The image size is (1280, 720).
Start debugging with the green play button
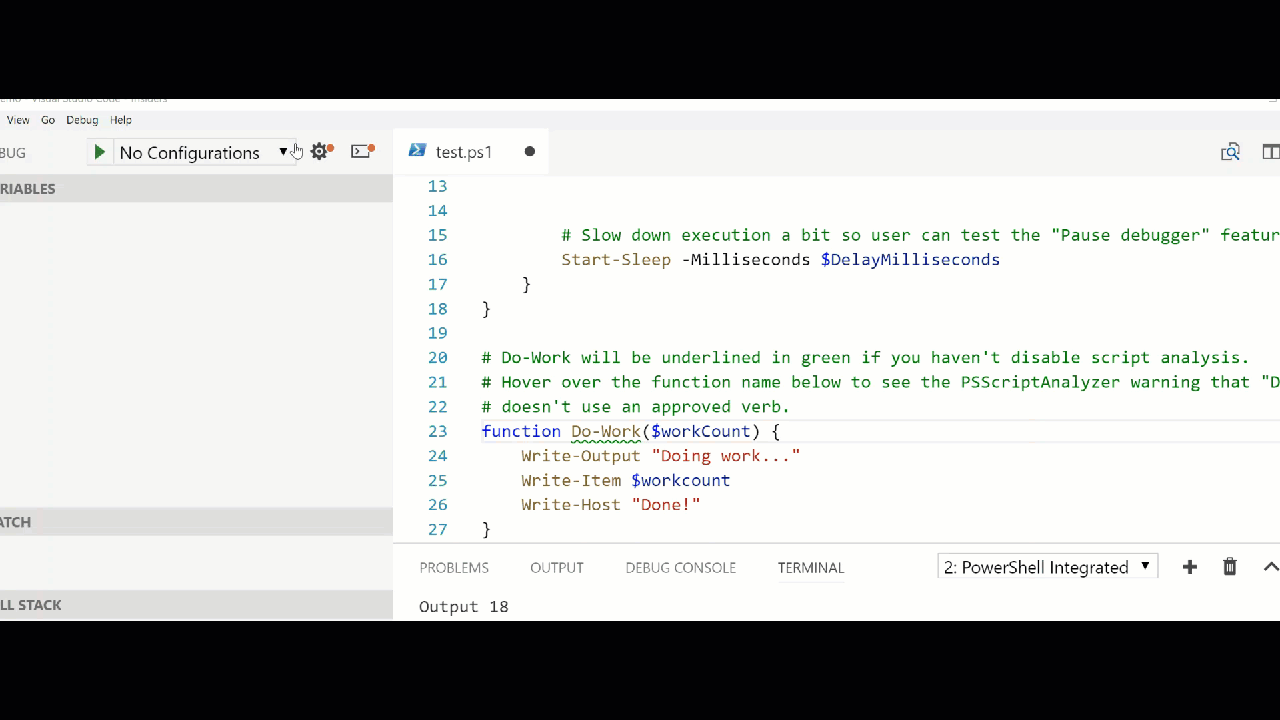pyautogui.click(x=99, y=152)
